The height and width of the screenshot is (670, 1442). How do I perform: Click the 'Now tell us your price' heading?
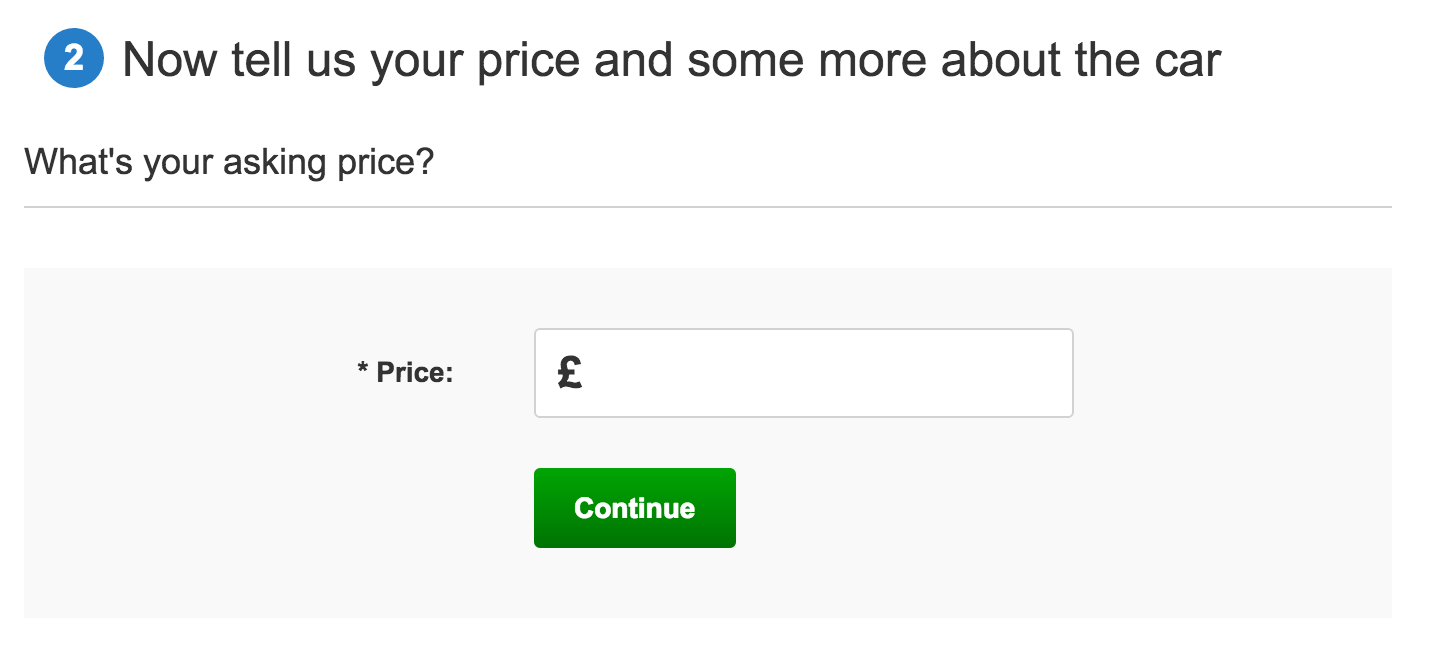click(x=671, y=60)
